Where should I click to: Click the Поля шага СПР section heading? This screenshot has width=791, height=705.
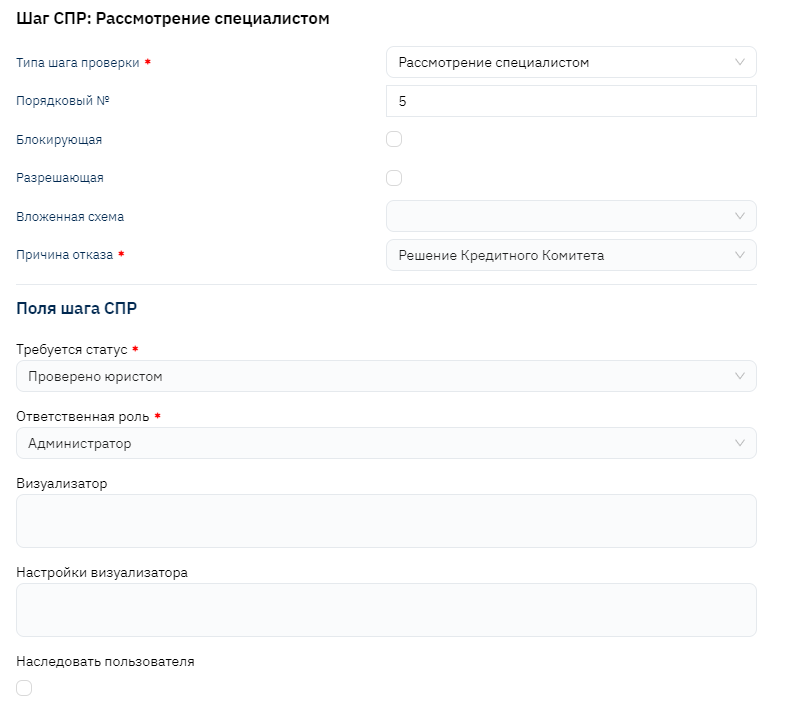point(77,308)
